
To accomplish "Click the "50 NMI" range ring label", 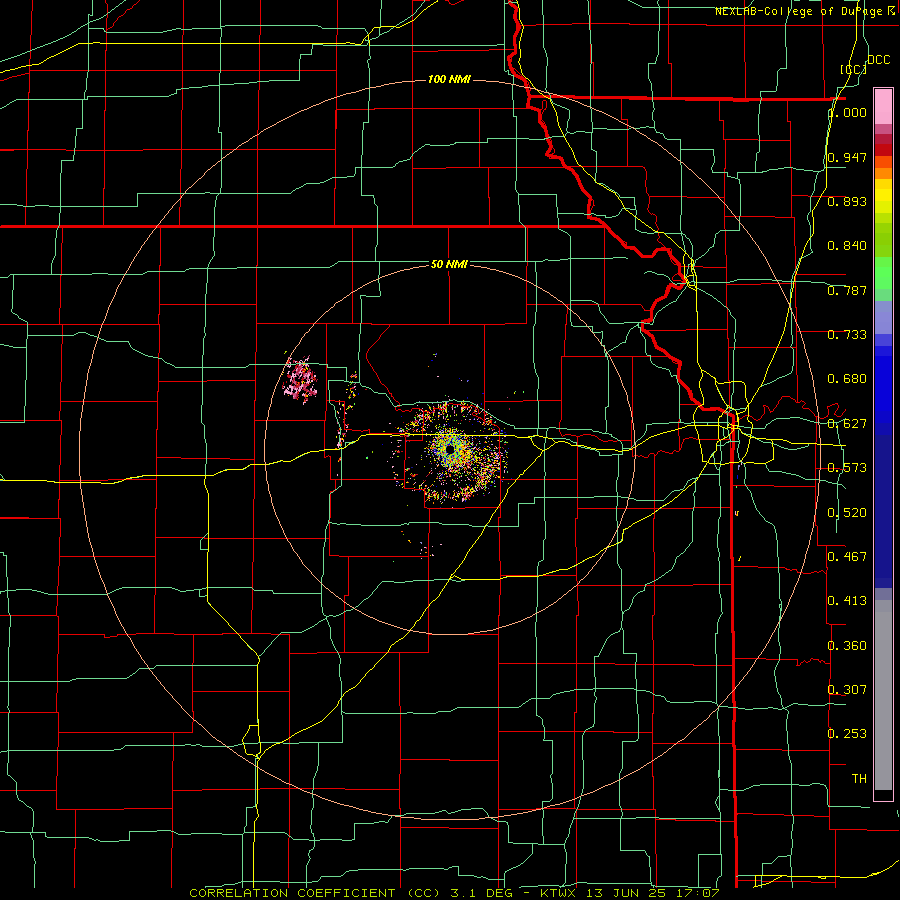I will pyautogui.click(x=449, y=264).
